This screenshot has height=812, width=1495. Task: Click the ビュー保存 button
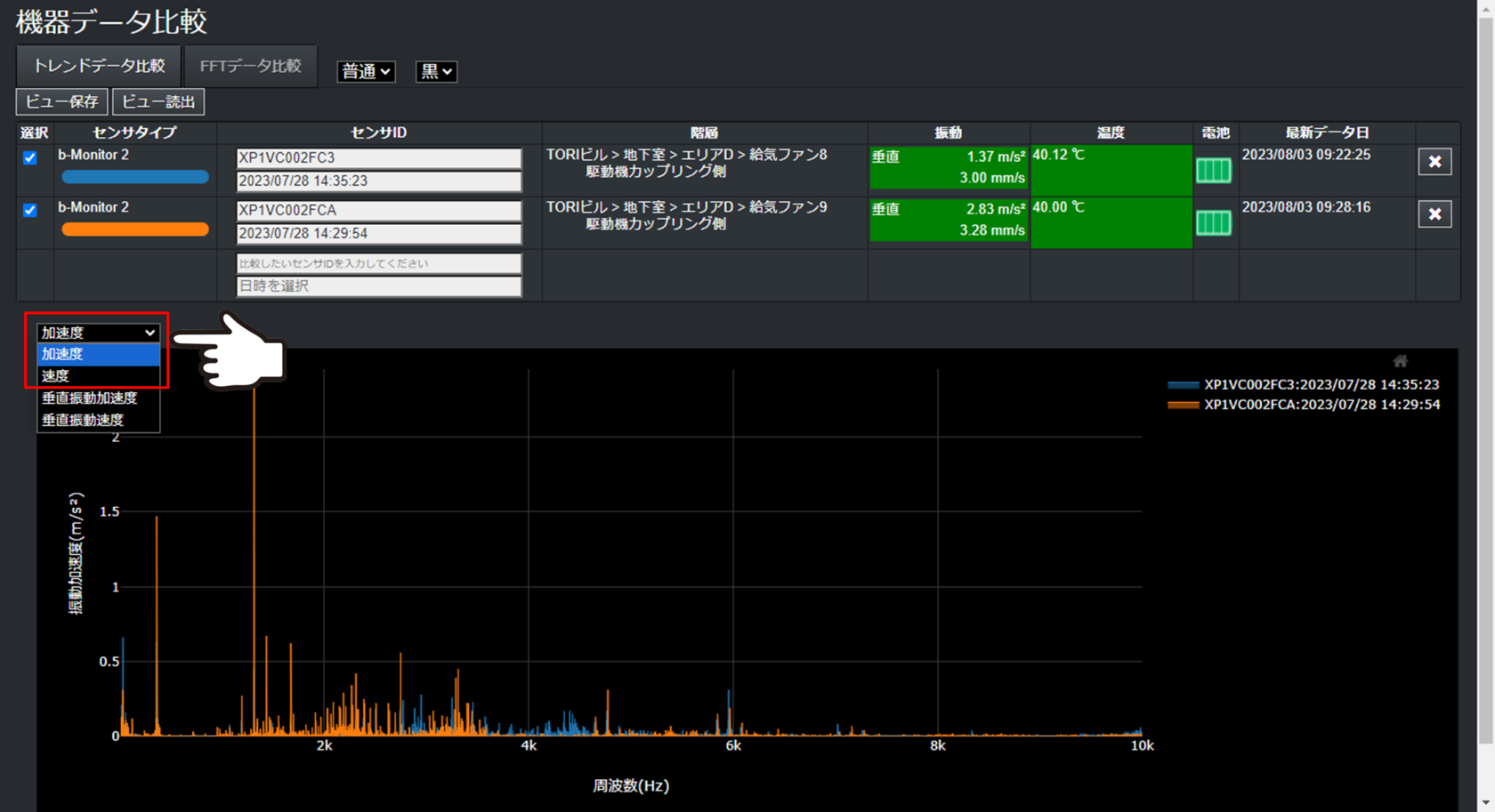[x=61, y=101]
